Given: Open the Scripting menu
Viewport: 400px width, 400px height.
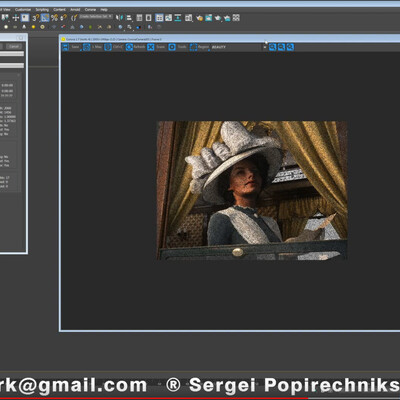Looking at the screenshot, I should coord(42,9).
